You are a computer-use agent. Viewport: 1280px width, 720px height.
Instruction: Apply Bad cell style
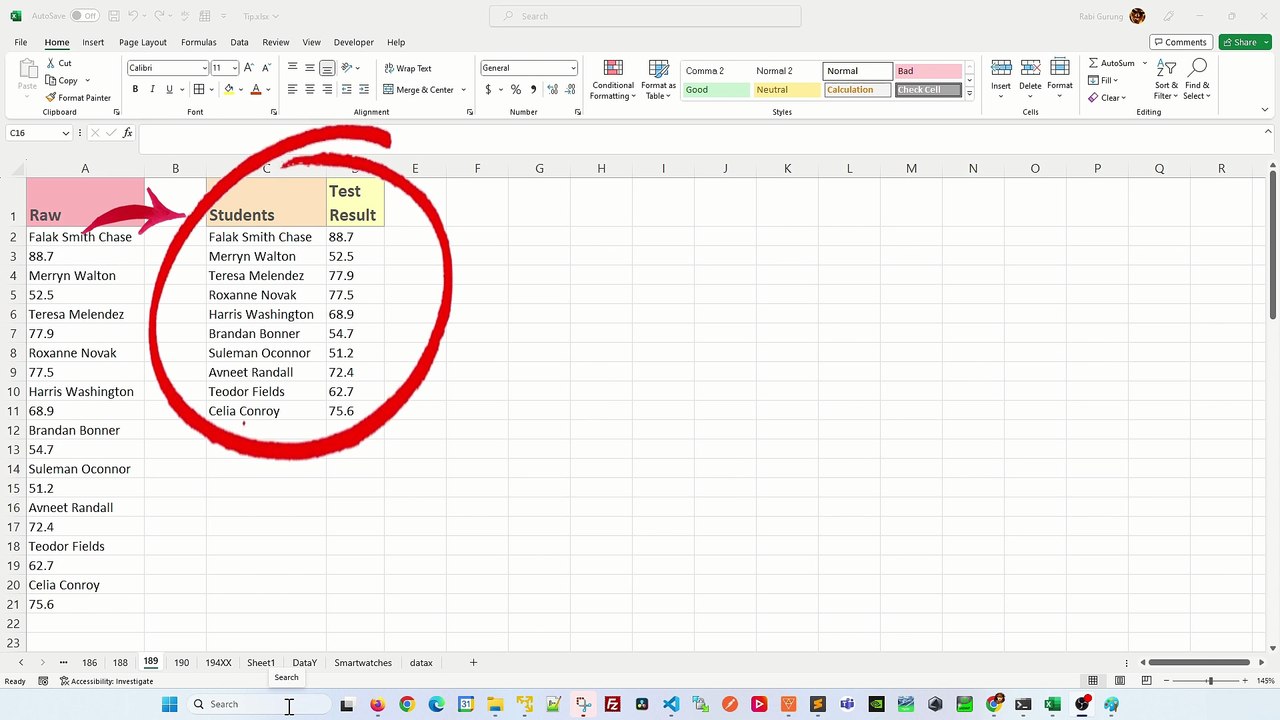(927, 71)
